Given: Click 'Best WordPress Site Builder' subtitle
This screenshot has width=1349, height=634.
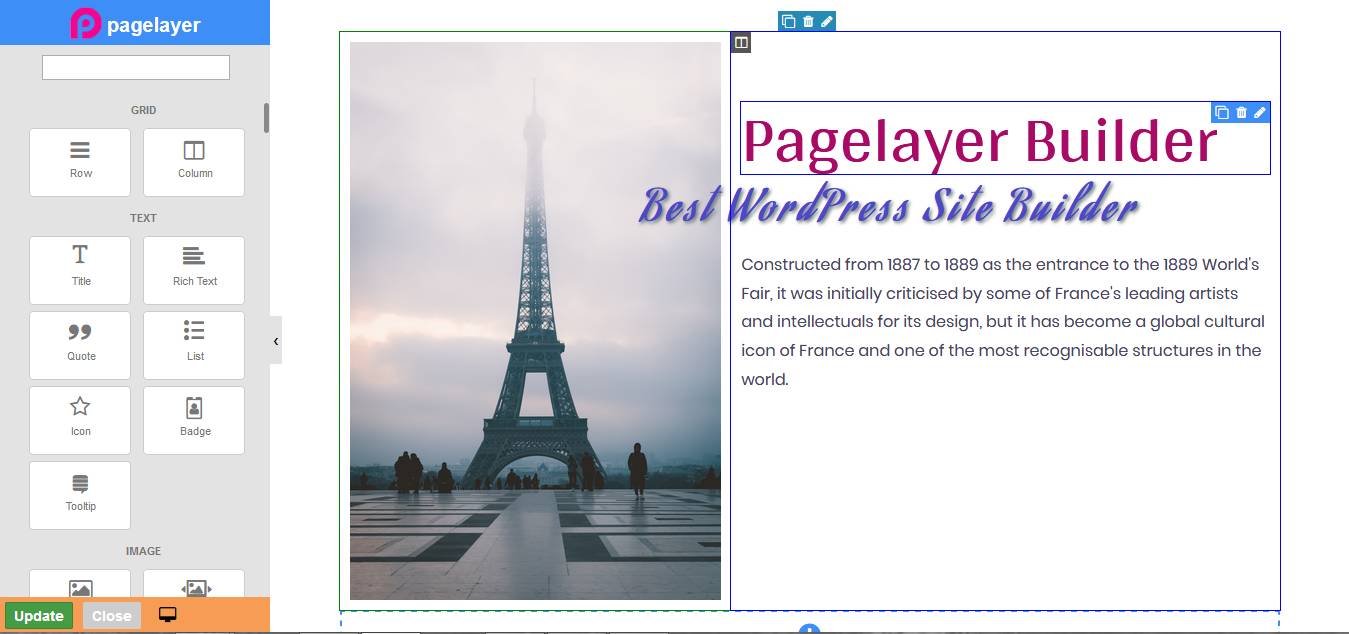Looking at the screenshot, I should (888, 206).
